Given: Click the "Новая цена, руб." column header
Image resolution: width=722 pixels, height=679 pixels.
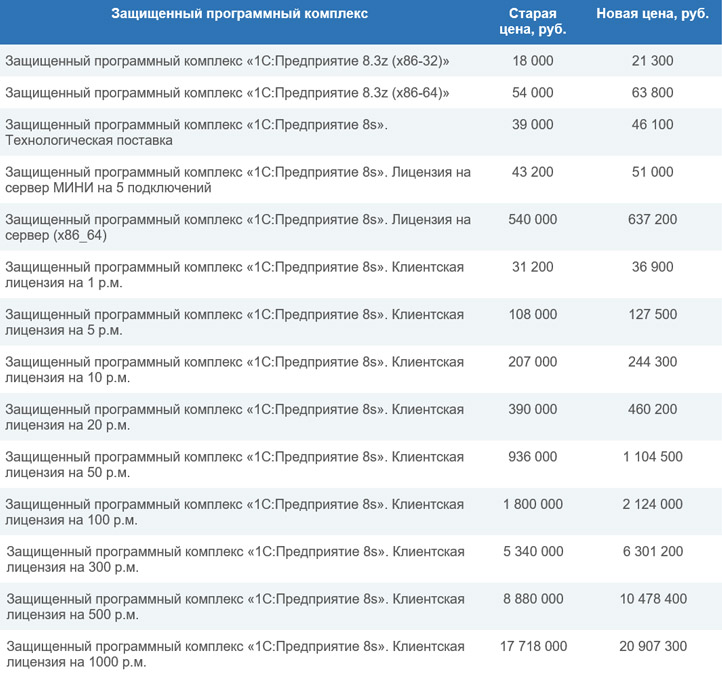Looking at the screenshot, I should point(652,14).
